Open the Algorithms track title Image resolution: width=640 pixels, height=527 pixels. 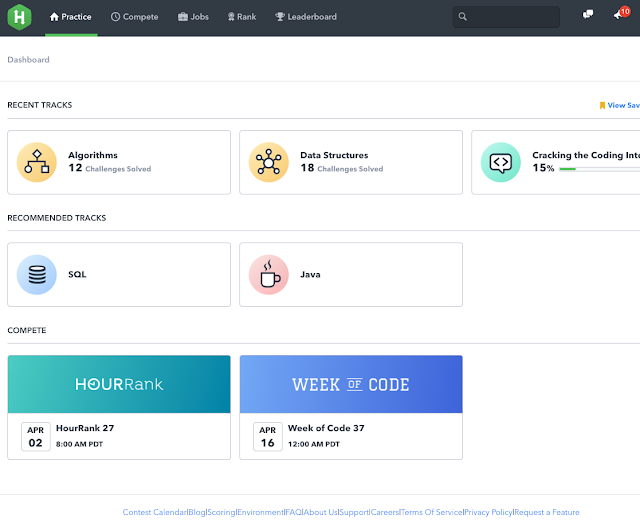(93, 155)
